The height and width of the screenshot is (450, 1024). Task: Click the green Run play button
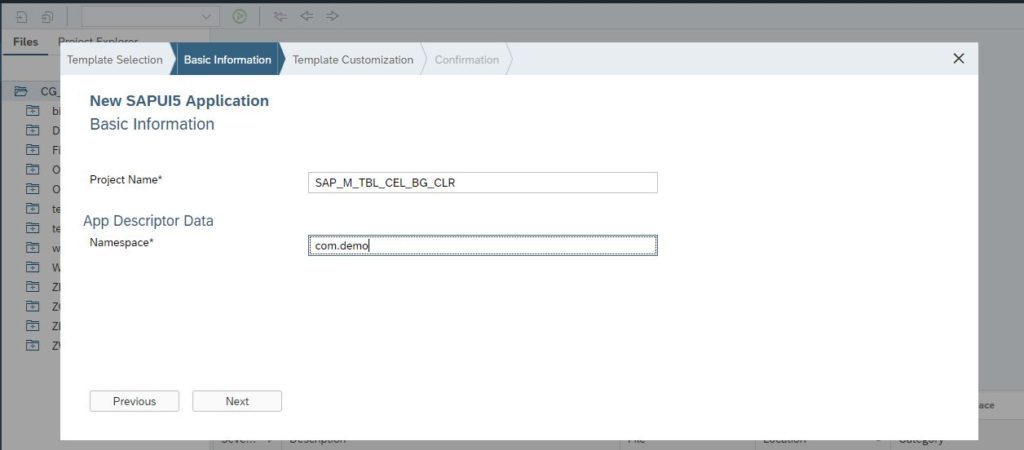click(x=240, y=16)
